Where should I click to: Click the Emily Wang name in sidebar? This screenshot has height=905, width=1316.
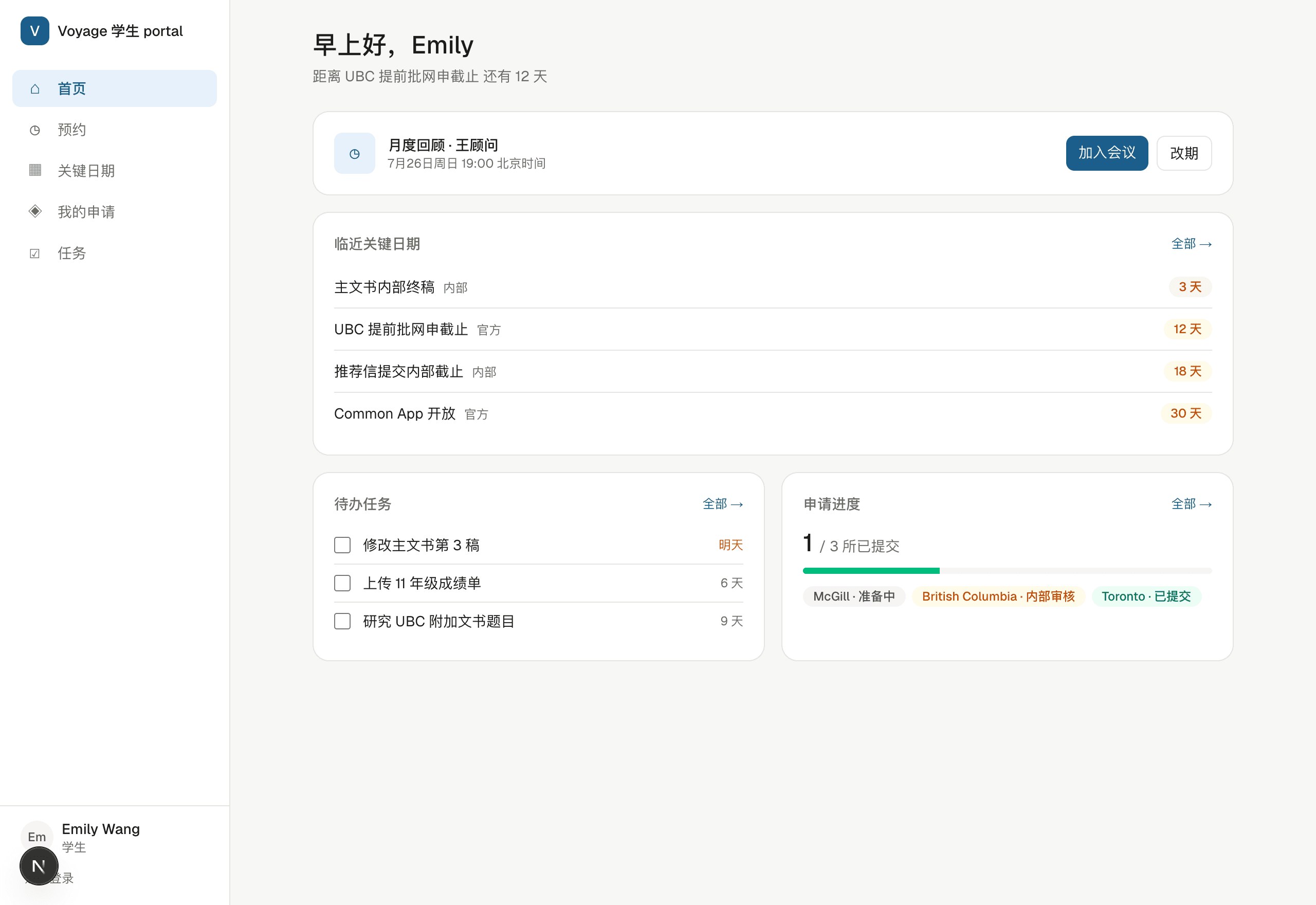pyautogui.click(x=100, y=829)
